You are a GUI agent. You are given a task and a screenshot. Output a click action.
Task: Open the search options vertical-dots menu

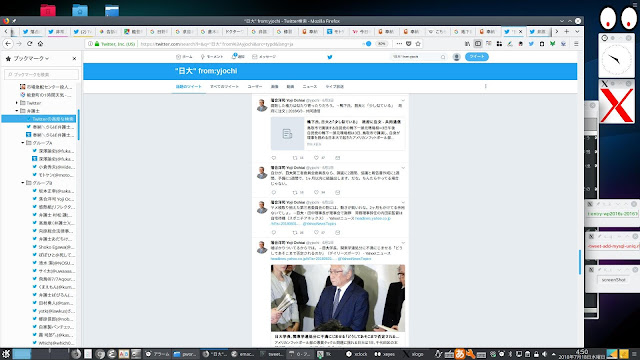[x=485, y=86]
